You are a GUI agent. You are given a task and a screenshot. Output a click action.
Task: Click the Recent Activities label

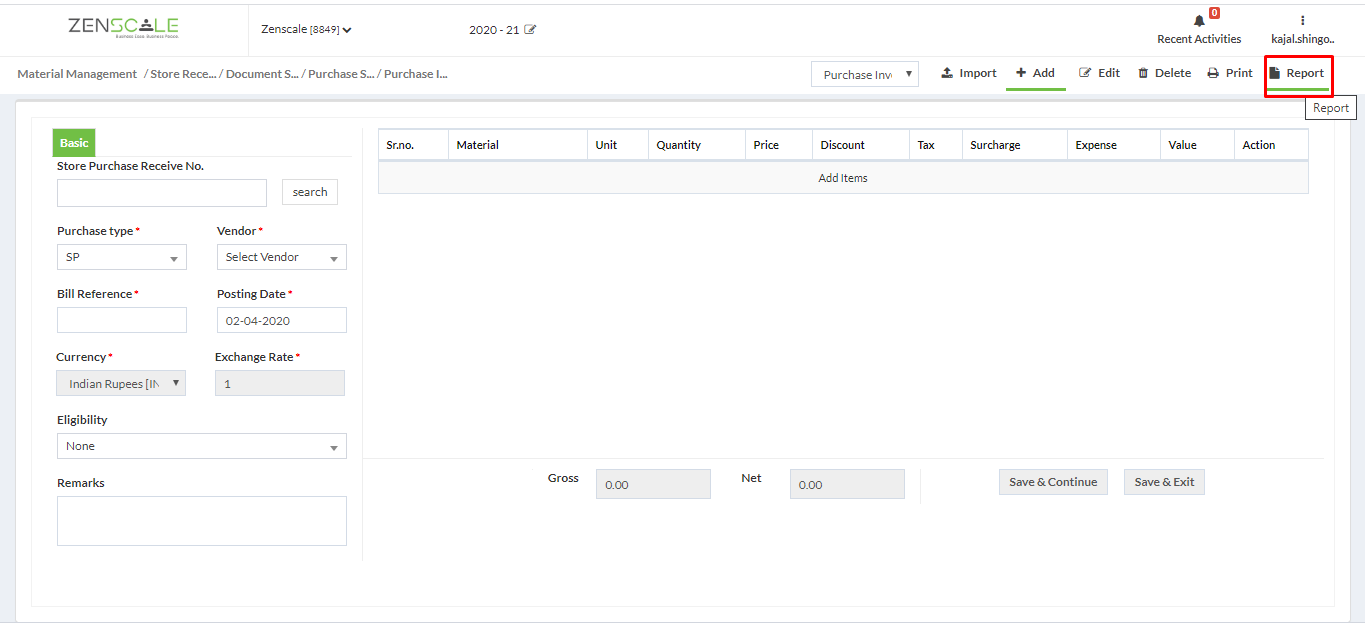(x=1199, y=39)
